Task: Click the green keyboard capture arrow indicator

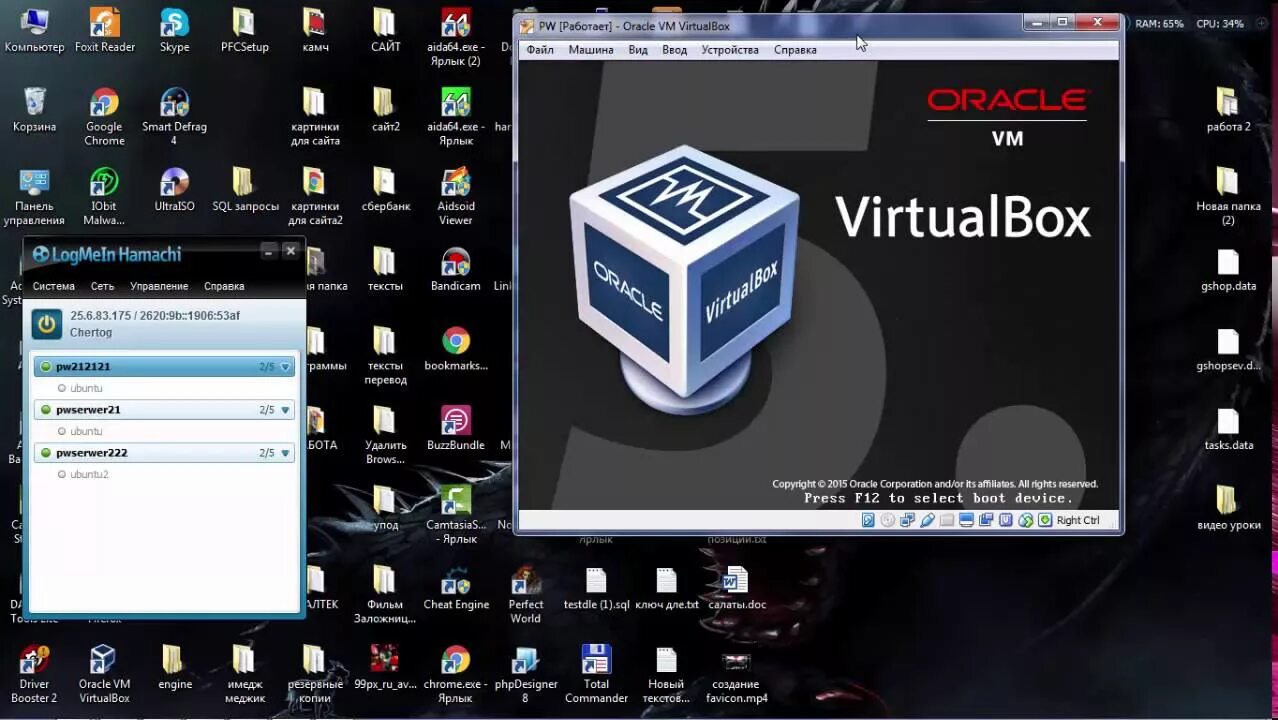Action: pyautogui.click(x=1045, y=520)
